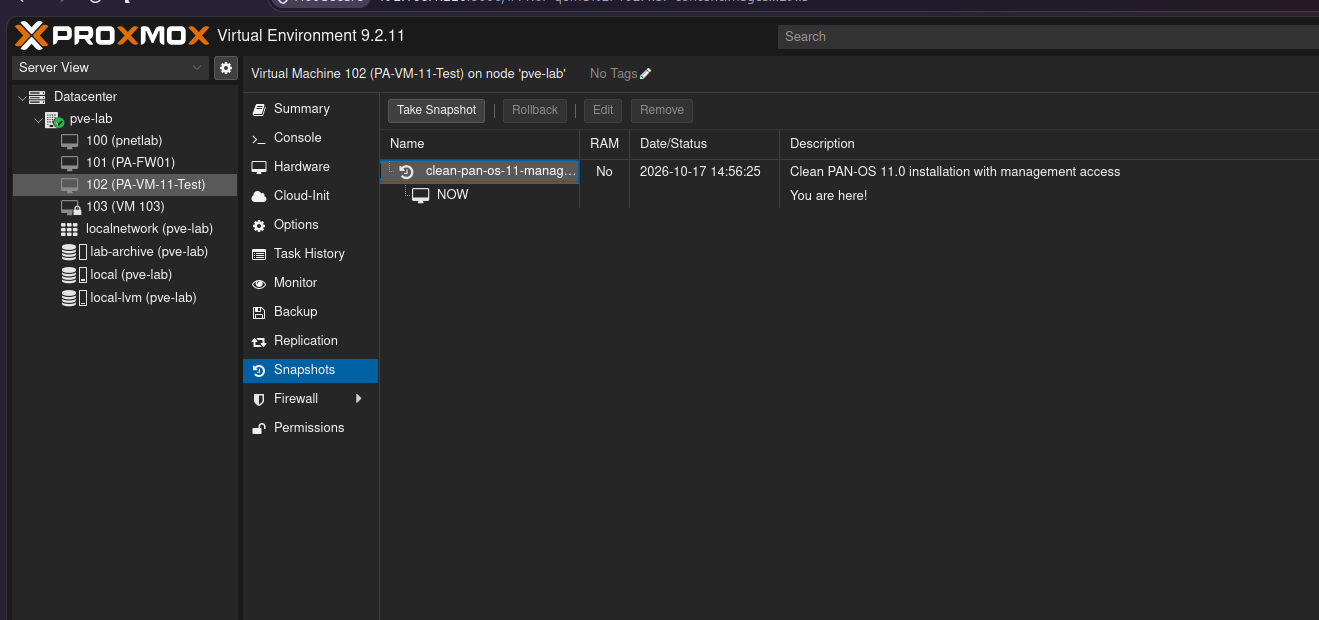This screenshot has width=1319, height=620.
Task: Click the 'You are here!' description
Action: [x=828, y=196]
